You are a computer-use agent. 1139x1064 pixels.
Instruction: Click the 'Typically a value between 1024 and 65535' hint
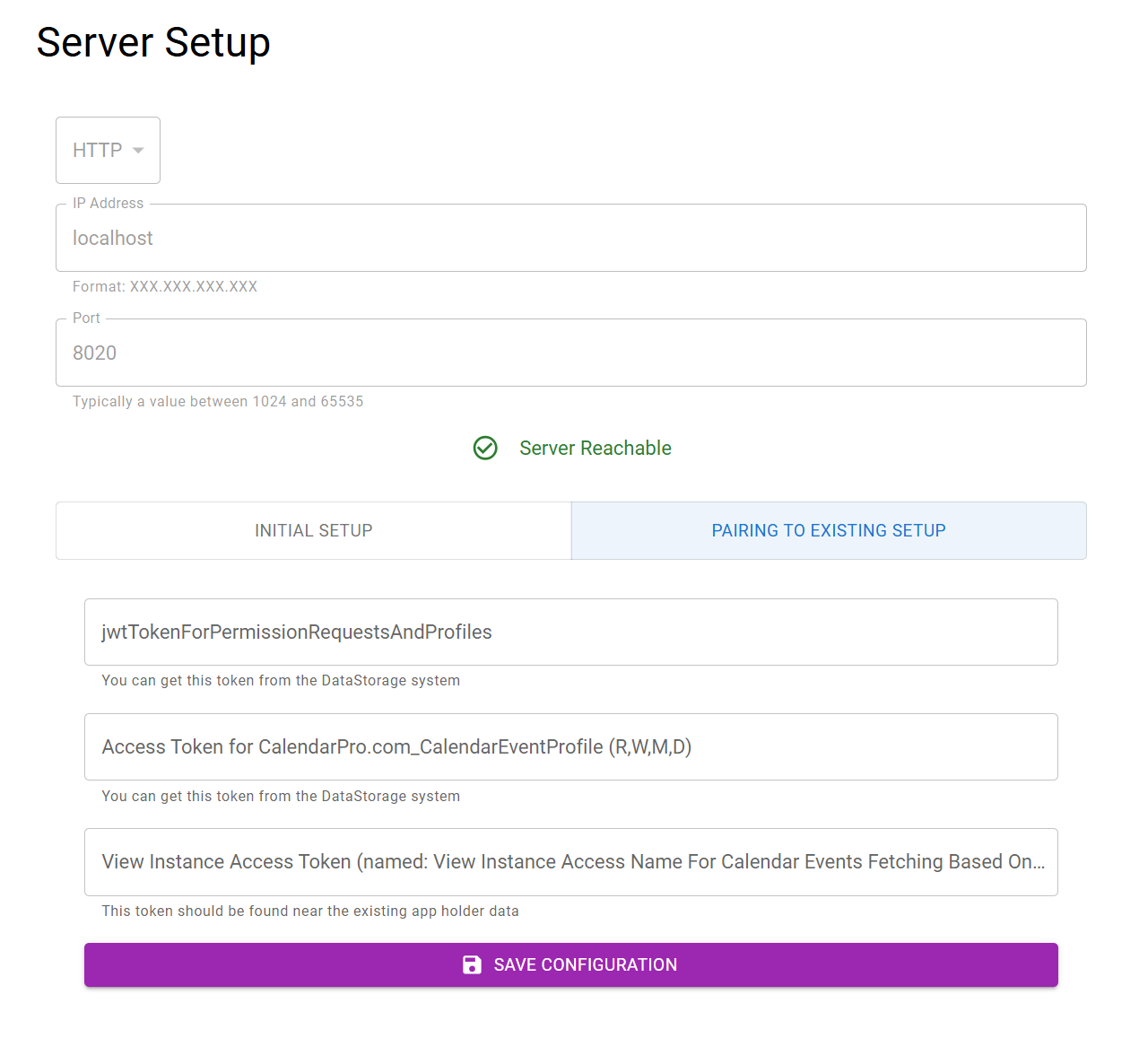point(218,401)
